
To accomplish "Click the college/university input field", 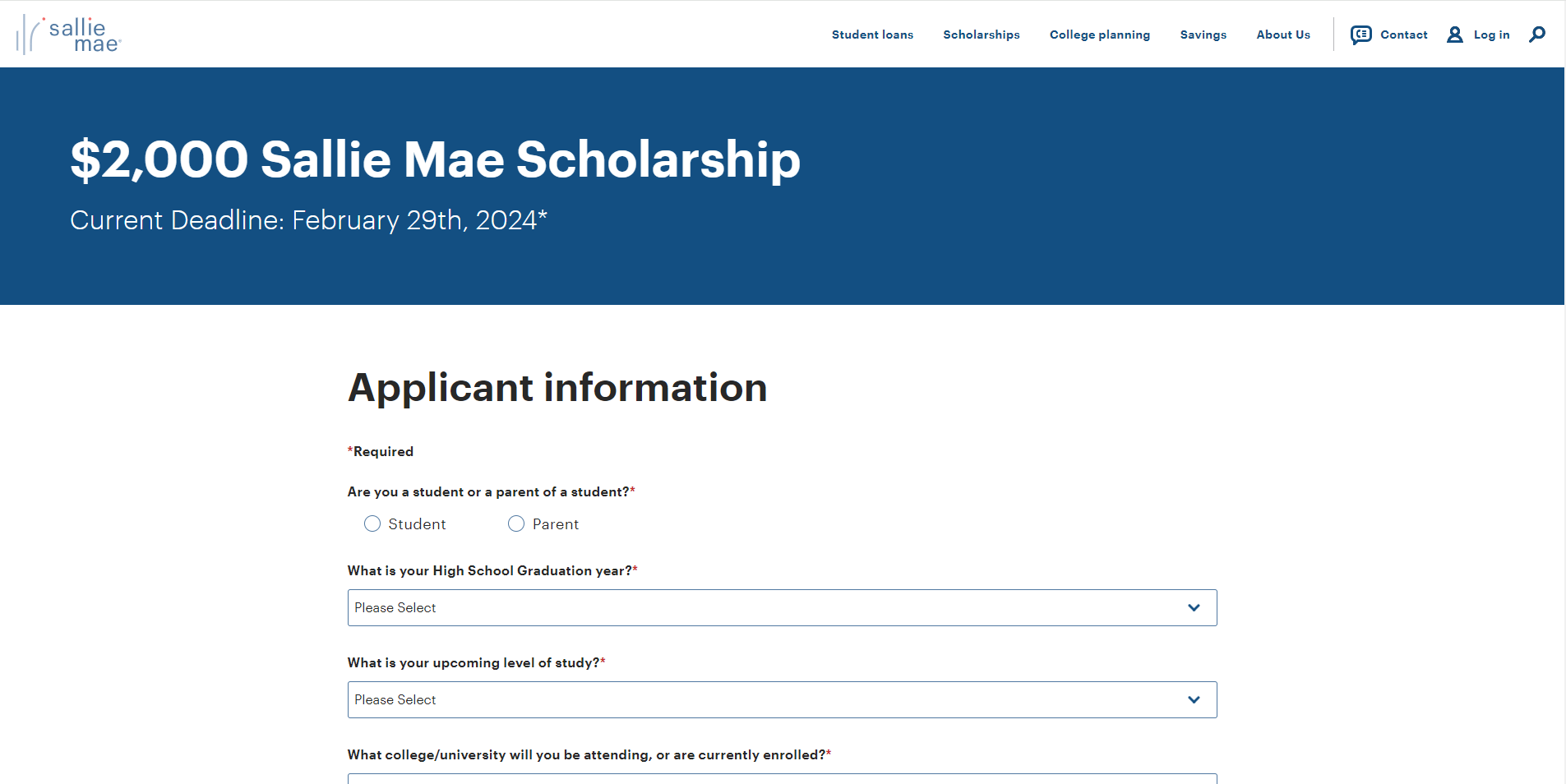I will tap(781, 778).
